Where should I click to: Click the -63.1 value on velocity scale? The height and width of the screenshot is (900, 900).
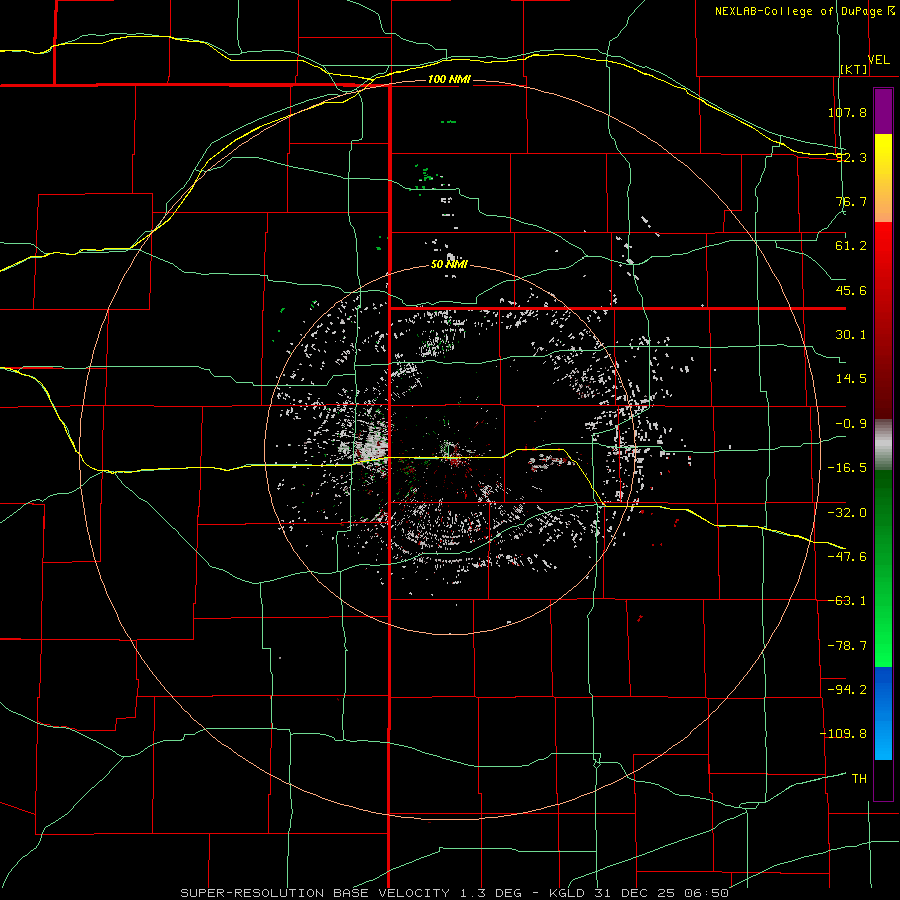tap(847, 601)
